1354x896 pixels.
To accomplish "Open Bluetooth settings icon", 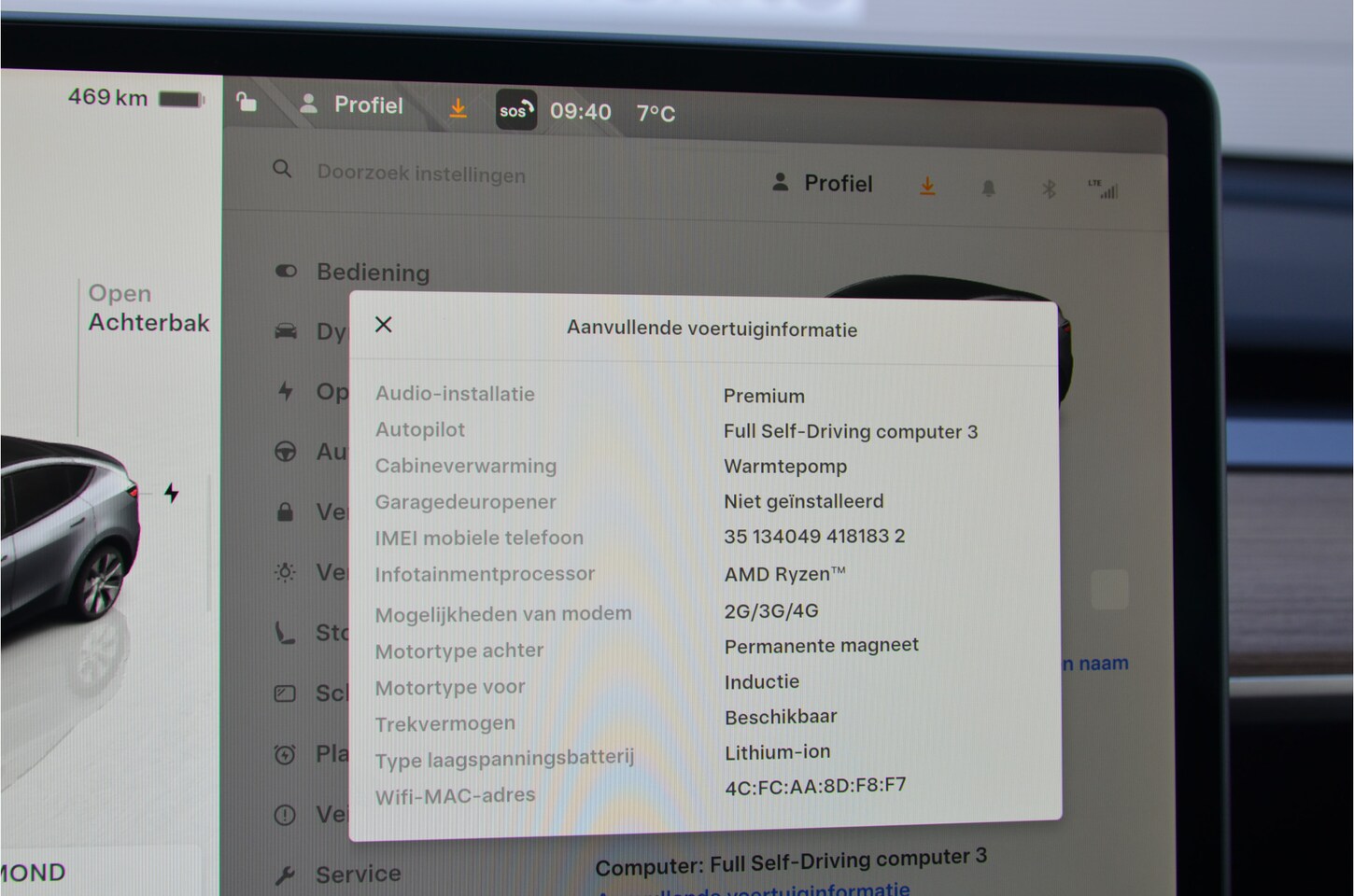I will (x=1049, y=189).
